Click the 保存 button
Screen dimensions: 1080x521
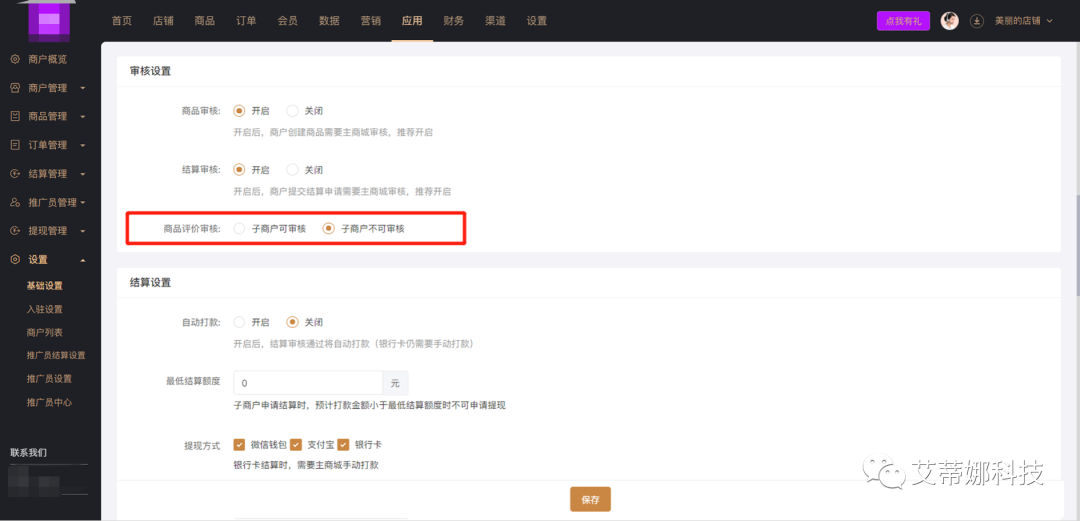(590, 500)
